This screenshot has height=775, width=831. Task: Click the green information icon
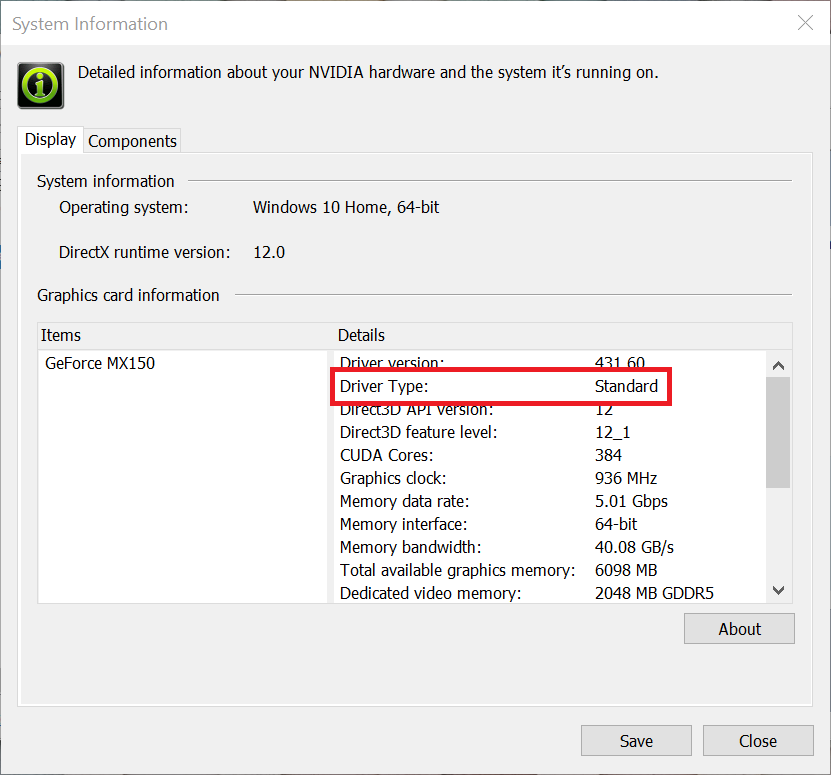[x=41, y=85]
